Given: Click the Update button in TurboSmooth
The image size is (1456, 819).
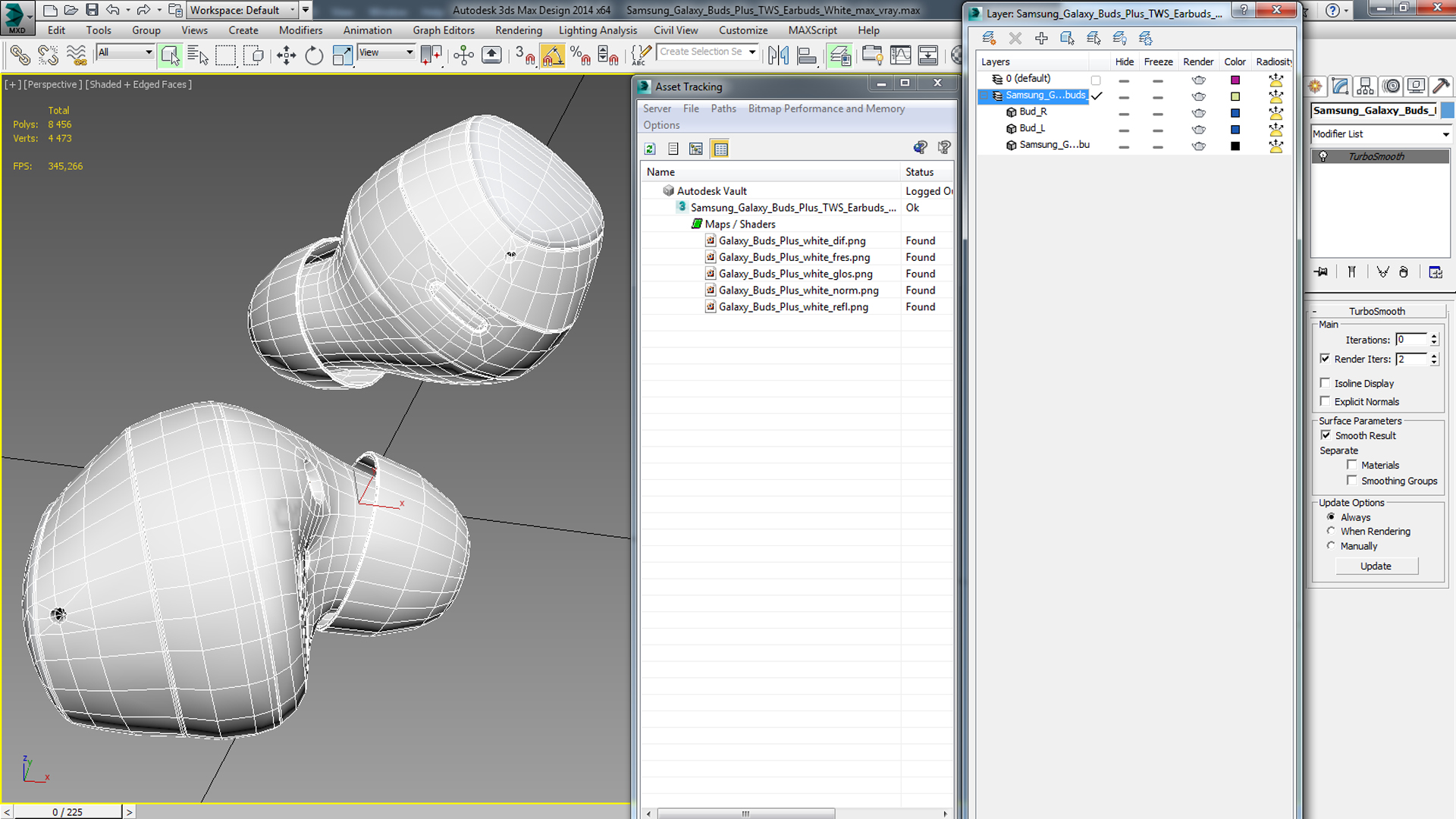Looking at the screenshot, I should click(1375, 565).
